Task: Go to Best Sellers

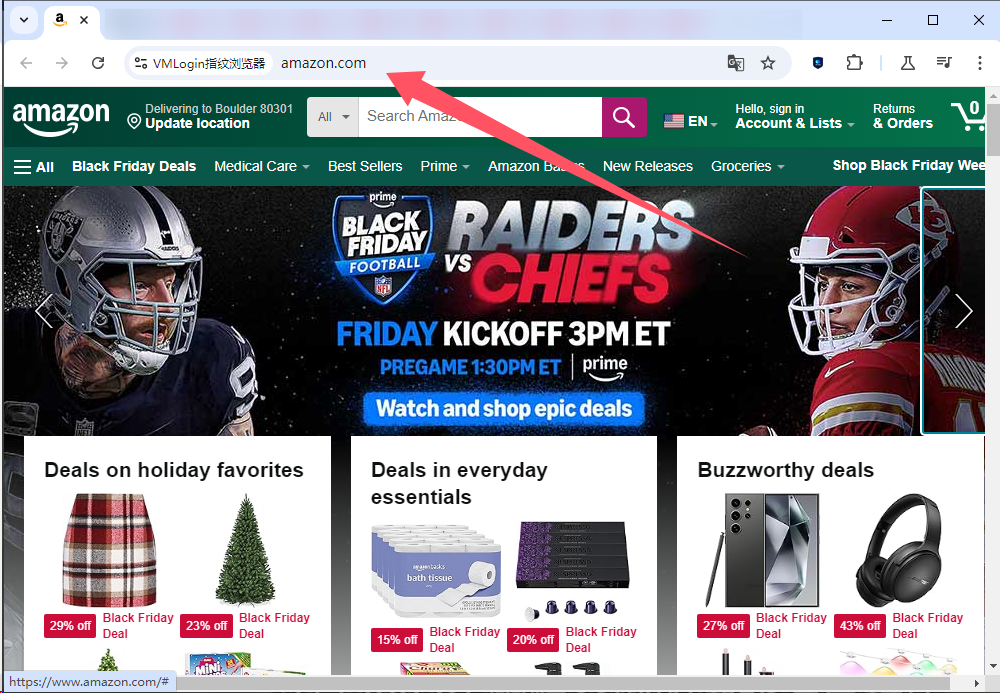Action: pos(365,166)
